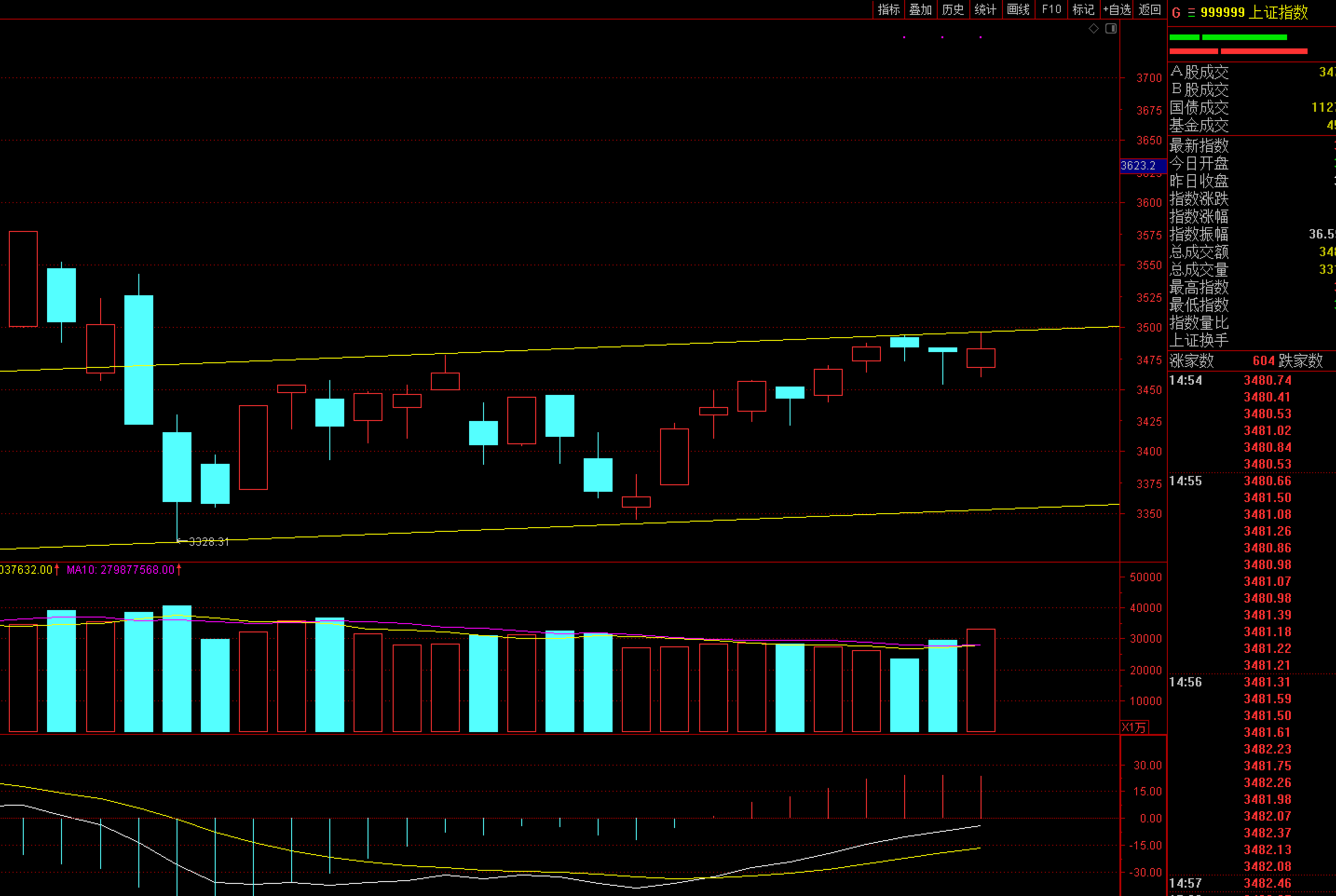
Task: Select the 14:55 tick row
Action: coord(1251,481)
